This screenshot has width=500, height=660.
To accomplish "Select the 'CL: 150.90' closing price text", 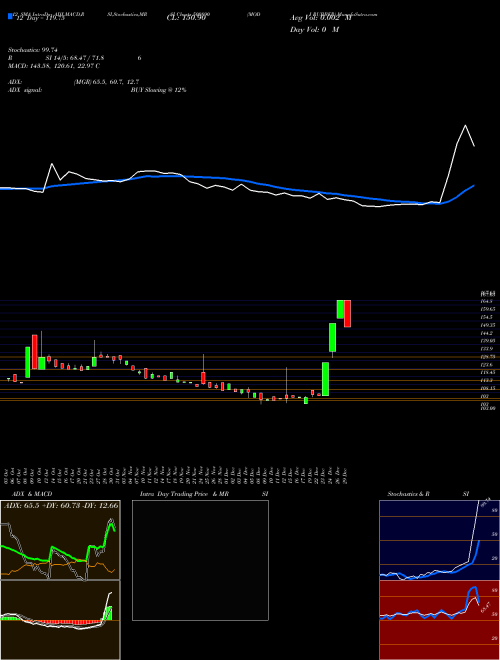I will [186, 18].
